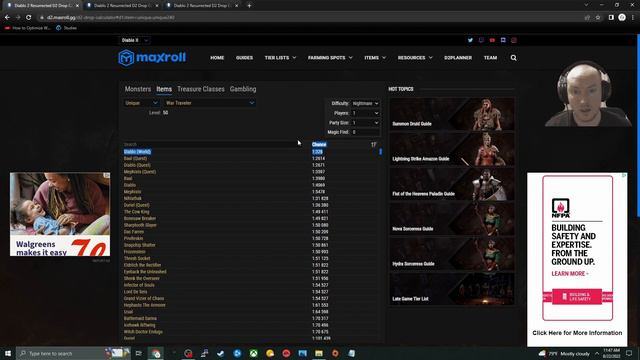Open the site search magnifier icon

coord(513,58)
